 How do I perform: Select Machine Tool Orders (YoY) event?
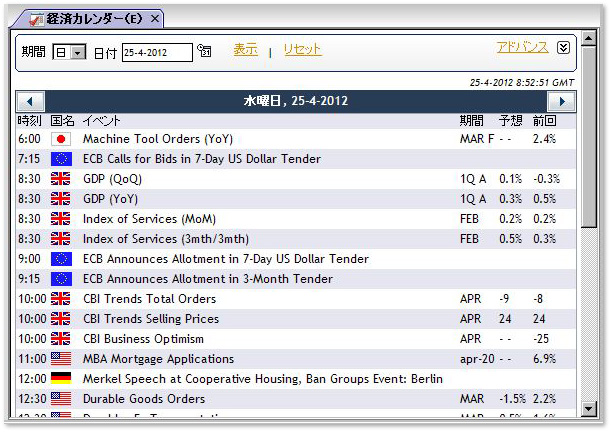(158, 139)
